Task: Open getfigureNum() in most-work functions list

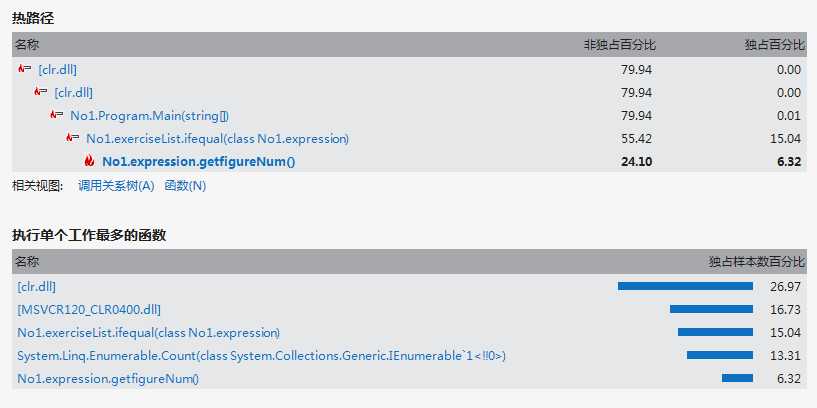Action: (x=108, y=379)
